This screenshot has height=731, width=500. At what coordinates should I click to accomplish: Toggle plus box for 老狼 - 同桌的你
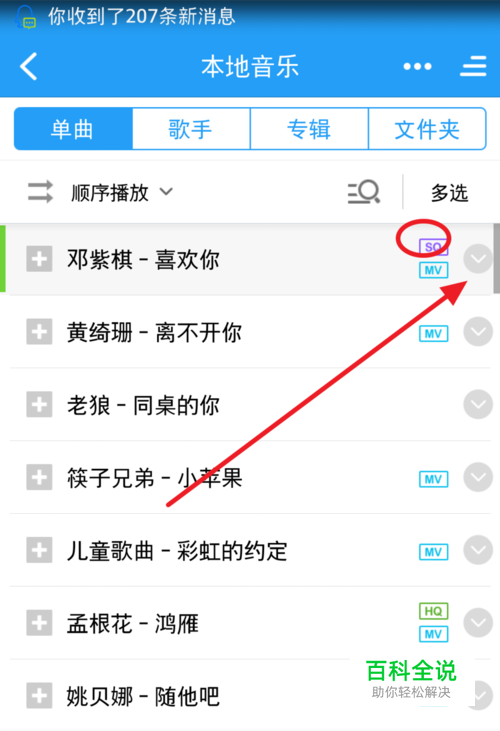pos(39,404)
